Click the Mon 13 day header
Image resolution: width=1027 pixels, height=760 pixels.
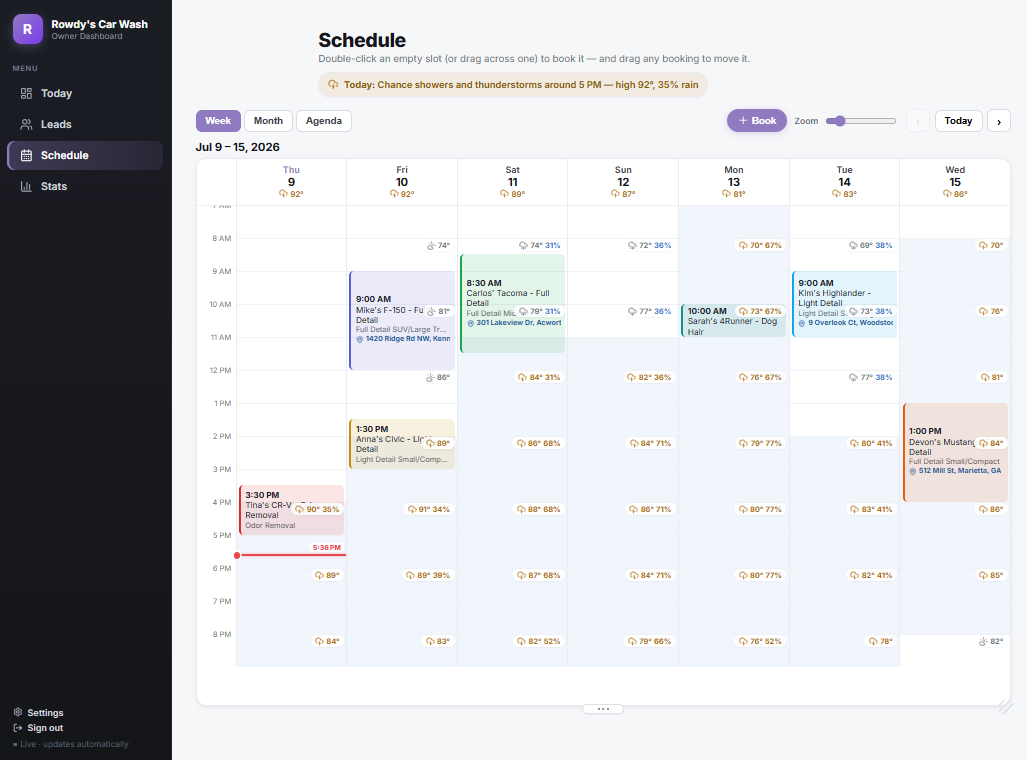[x=734, y=181]
